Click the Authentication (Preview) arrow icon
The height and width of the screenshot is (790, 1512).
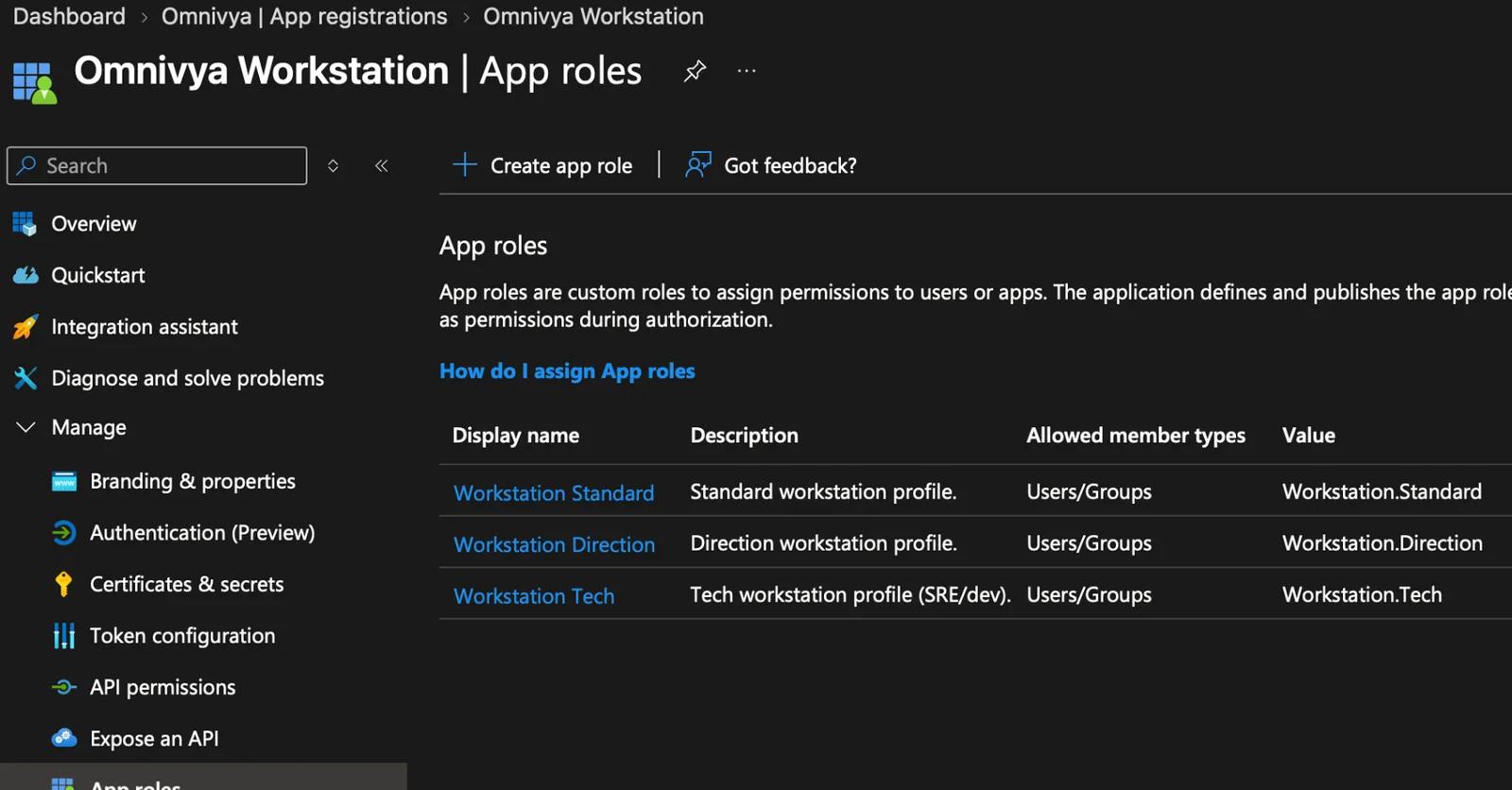click(64, 533)
